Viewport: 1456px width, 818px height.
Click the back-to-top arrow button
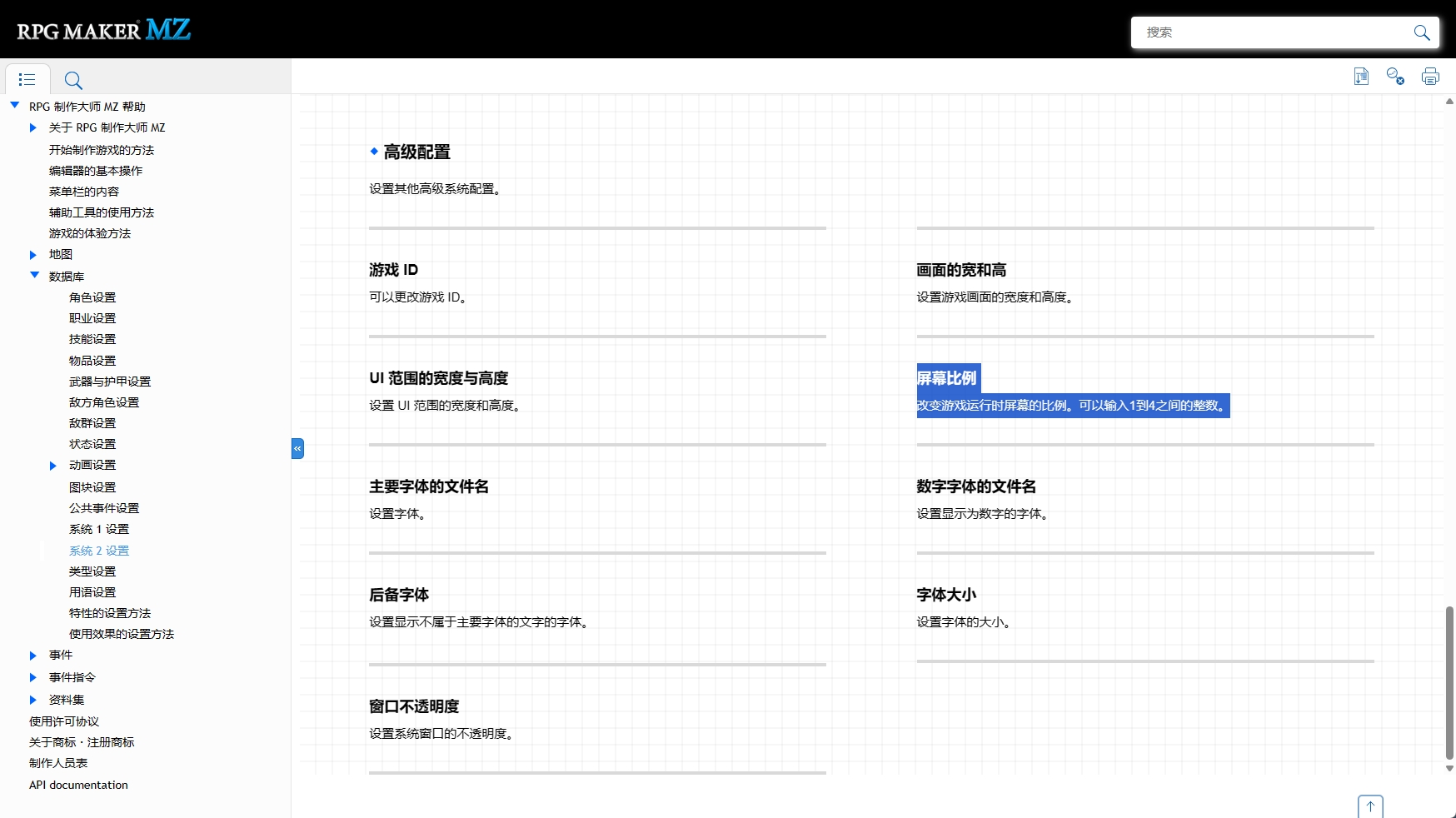point(1370,806)
